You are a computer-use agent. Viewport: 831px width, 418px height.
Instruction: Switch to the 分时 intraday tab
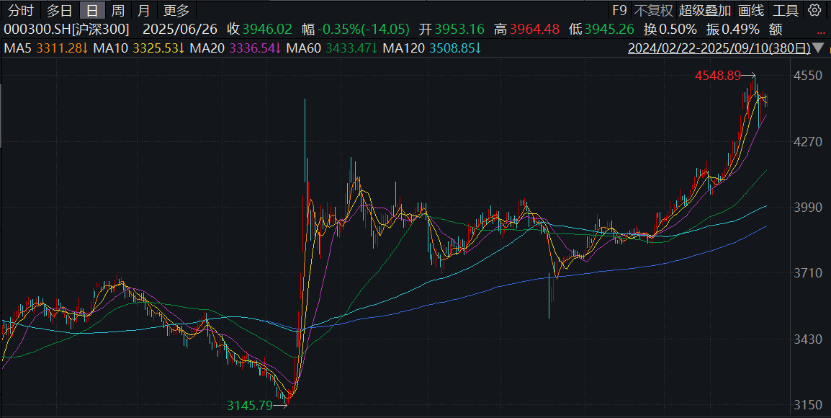[20, 11]
